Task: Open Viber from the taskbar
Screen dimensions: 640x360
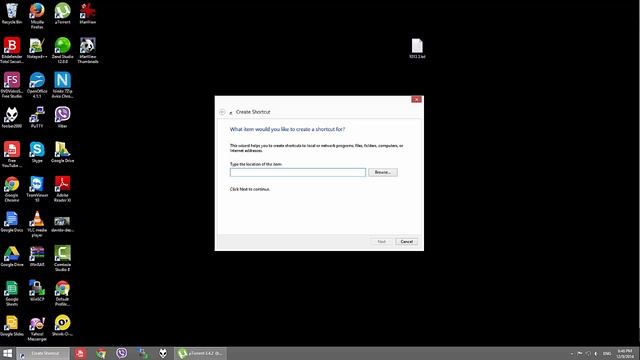Action: pyautogui.click(x=122, y=353)
